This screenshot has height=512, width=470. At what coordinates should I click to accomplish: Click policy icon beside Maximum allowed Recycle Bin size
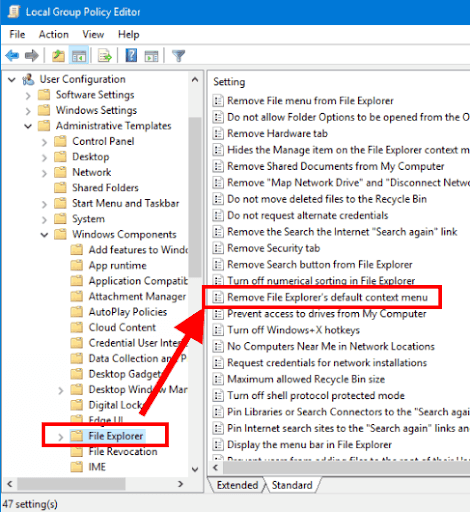[x=218, y=379]
